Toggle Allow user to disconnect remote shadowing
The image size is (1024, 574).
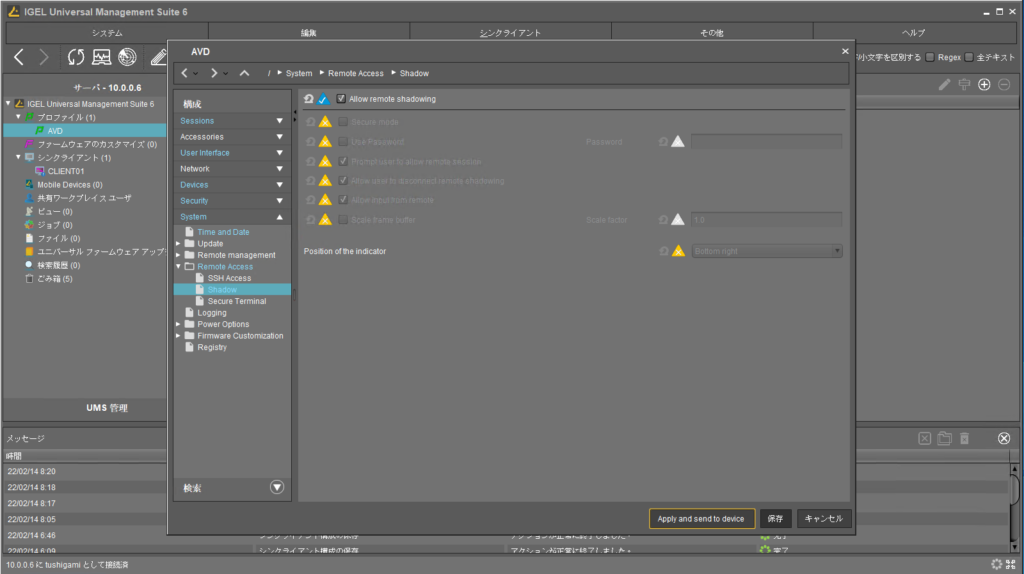click(343, 181)
